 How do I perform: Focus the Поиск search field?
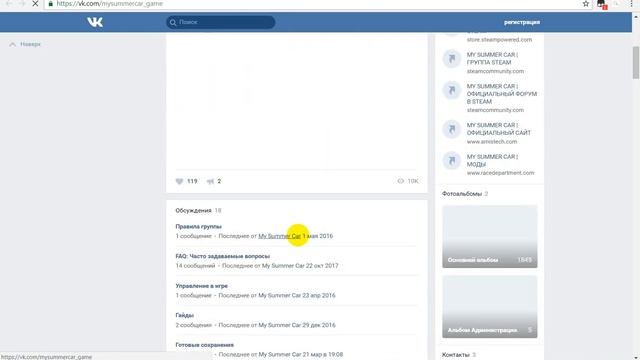point(220,22)
